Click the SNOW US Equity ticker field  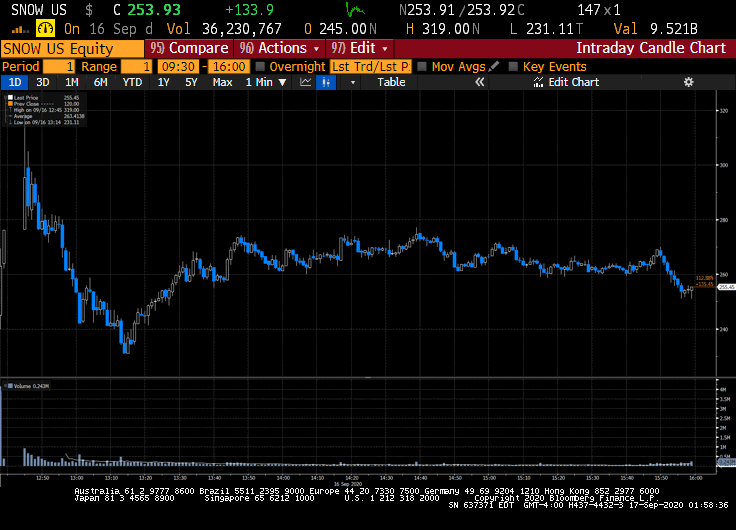pyautogui.click(x=72, y=48)
